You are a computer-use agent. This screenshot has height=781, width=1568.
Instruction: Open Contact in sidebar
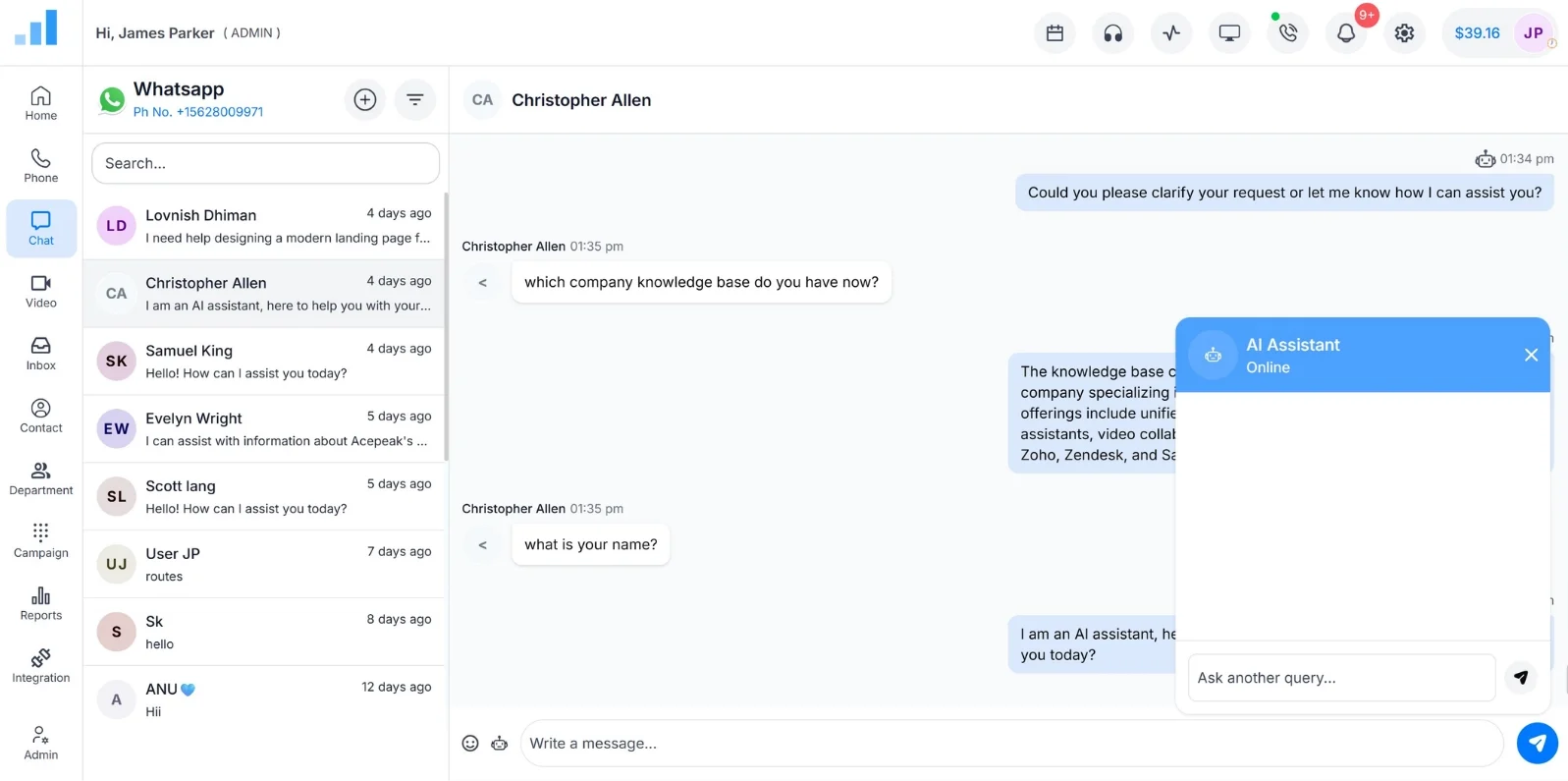[41, 416]
